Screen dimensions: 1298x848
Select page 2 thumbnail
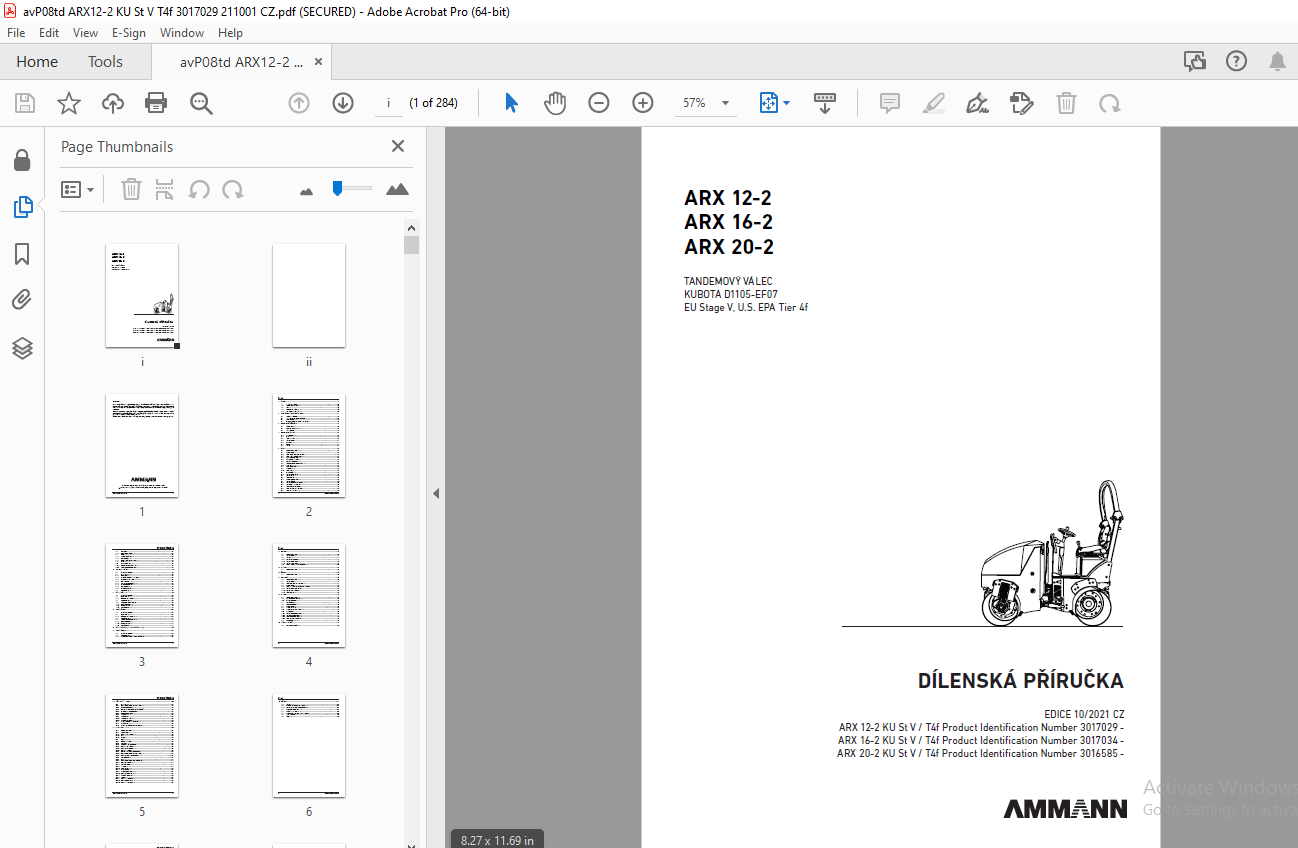coord(309,446)
